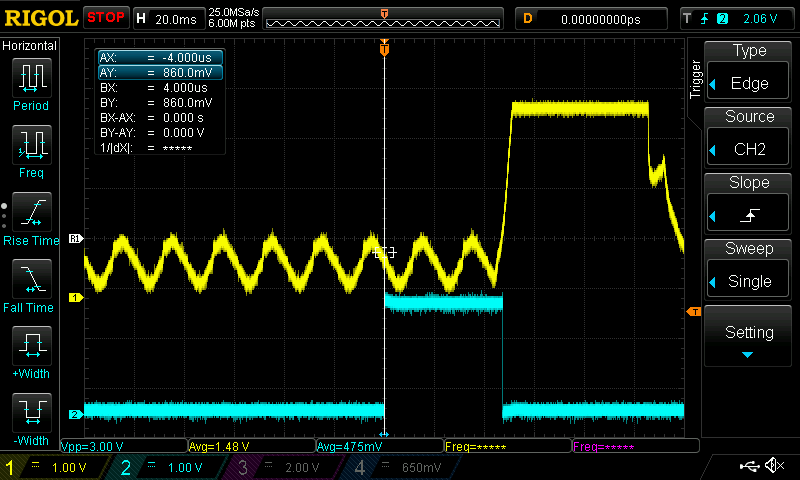Open the trigger Slope selection menu
Viewport: 800px width, 480px height.
click(748, 214)
